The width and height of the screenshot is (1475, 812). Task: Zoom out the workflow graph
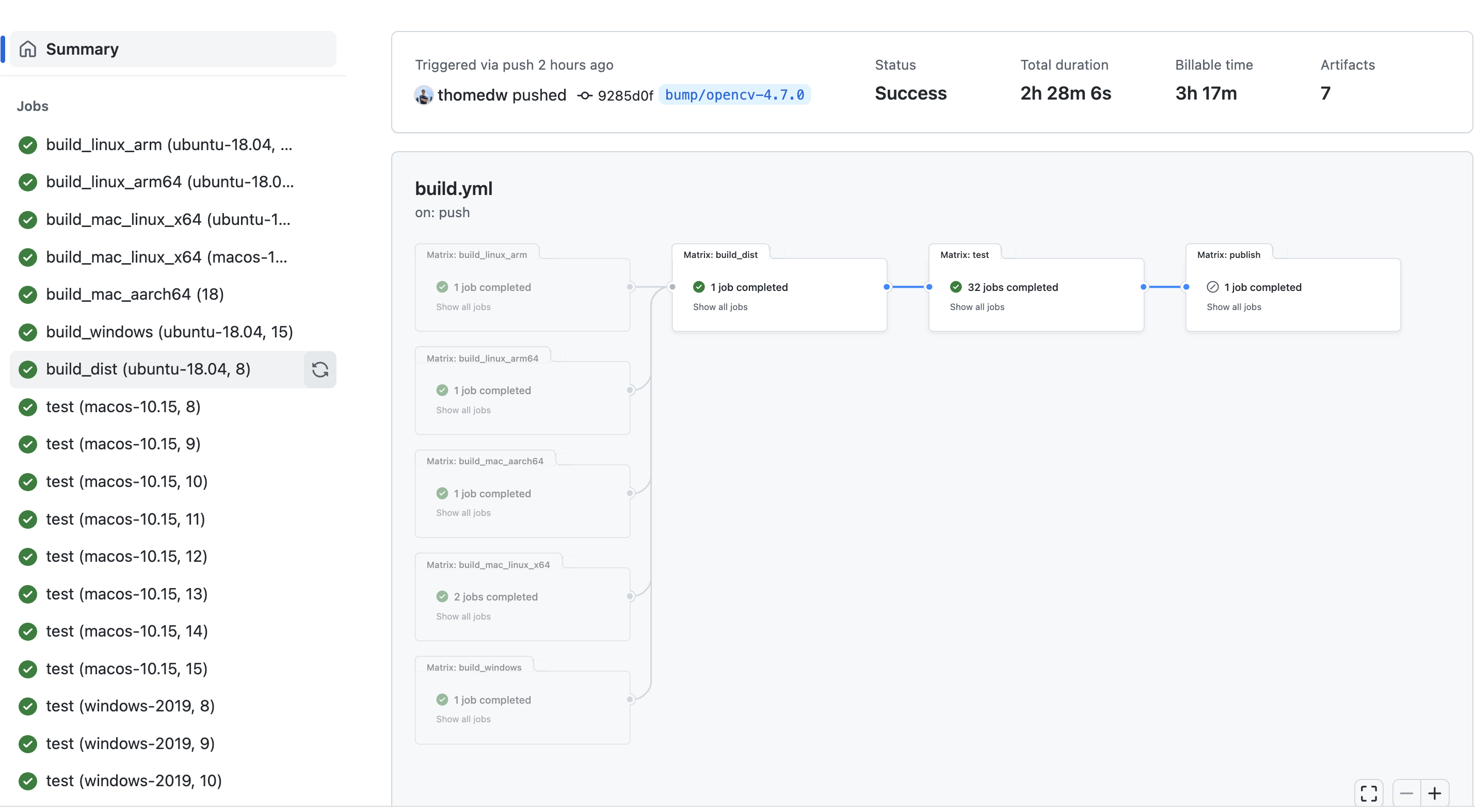click(1406, 793)
